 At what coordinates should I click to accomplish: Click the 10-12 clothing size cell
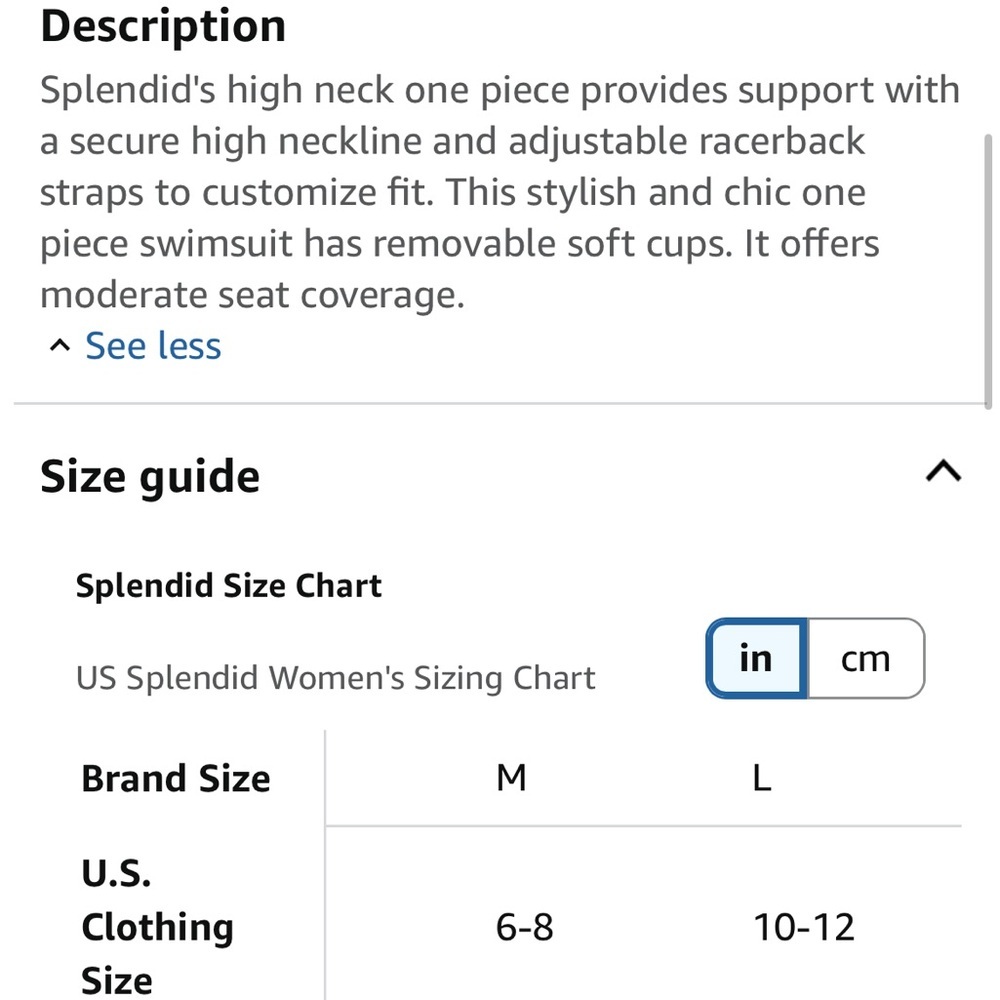(x=804, y=927)
